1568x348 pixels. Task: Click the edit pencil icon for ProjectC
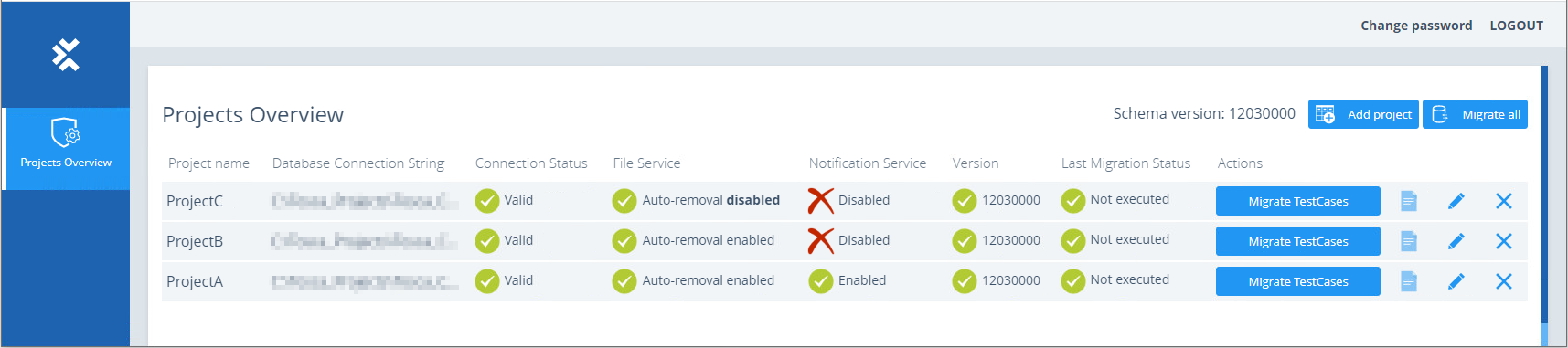1456,201
